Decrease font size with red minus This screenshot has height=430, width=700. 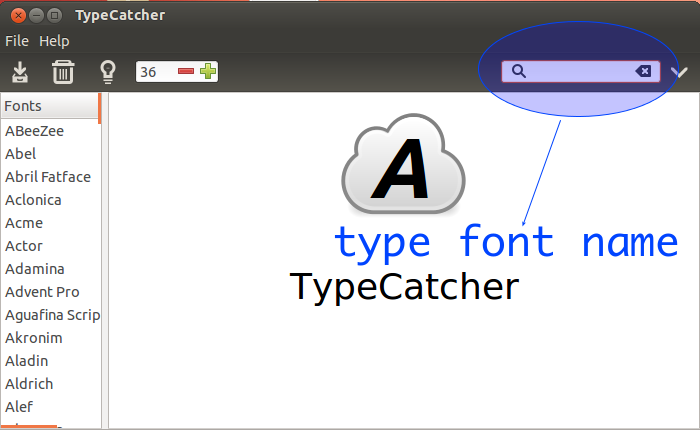point(186,71)
